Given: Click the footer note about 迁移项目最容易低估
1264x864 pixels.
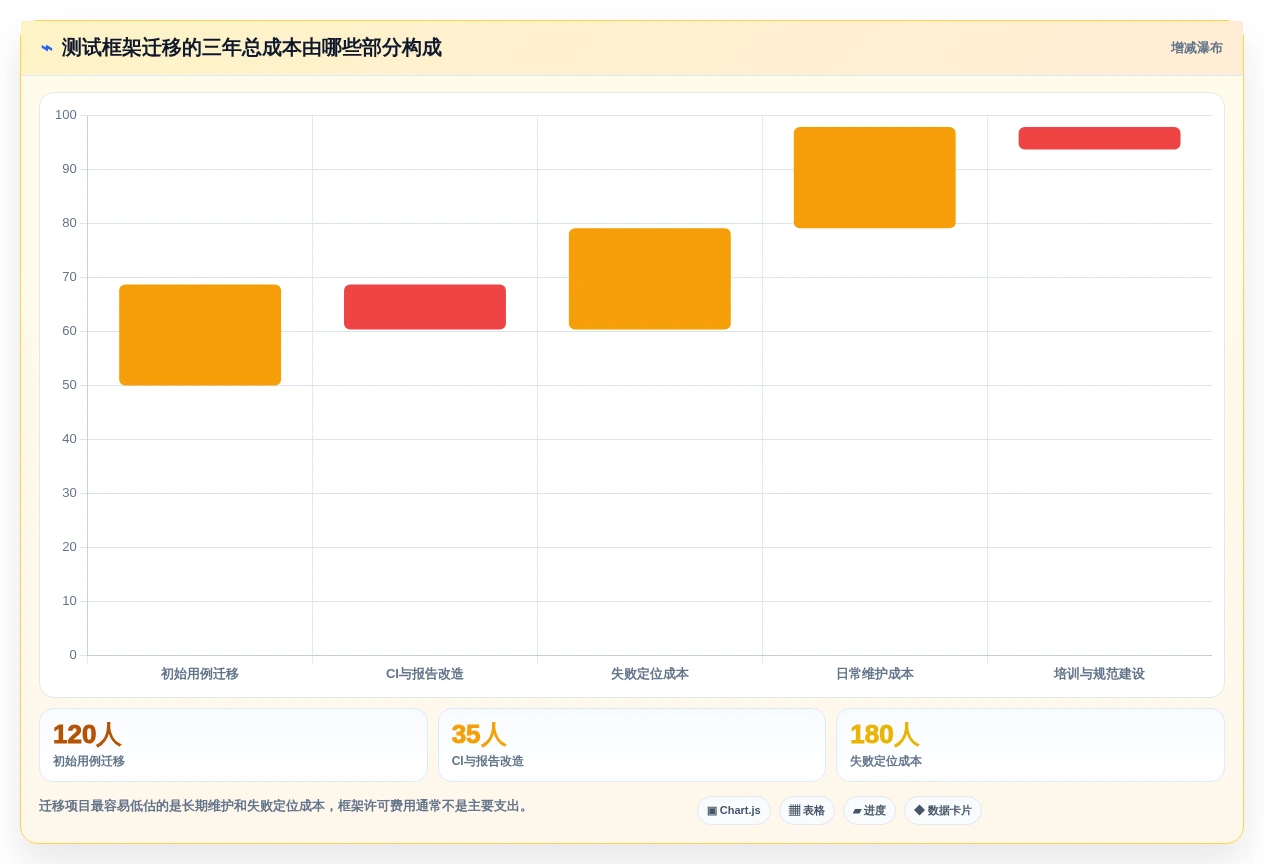Looking at the screenshot, I should [x=285, y=806].
